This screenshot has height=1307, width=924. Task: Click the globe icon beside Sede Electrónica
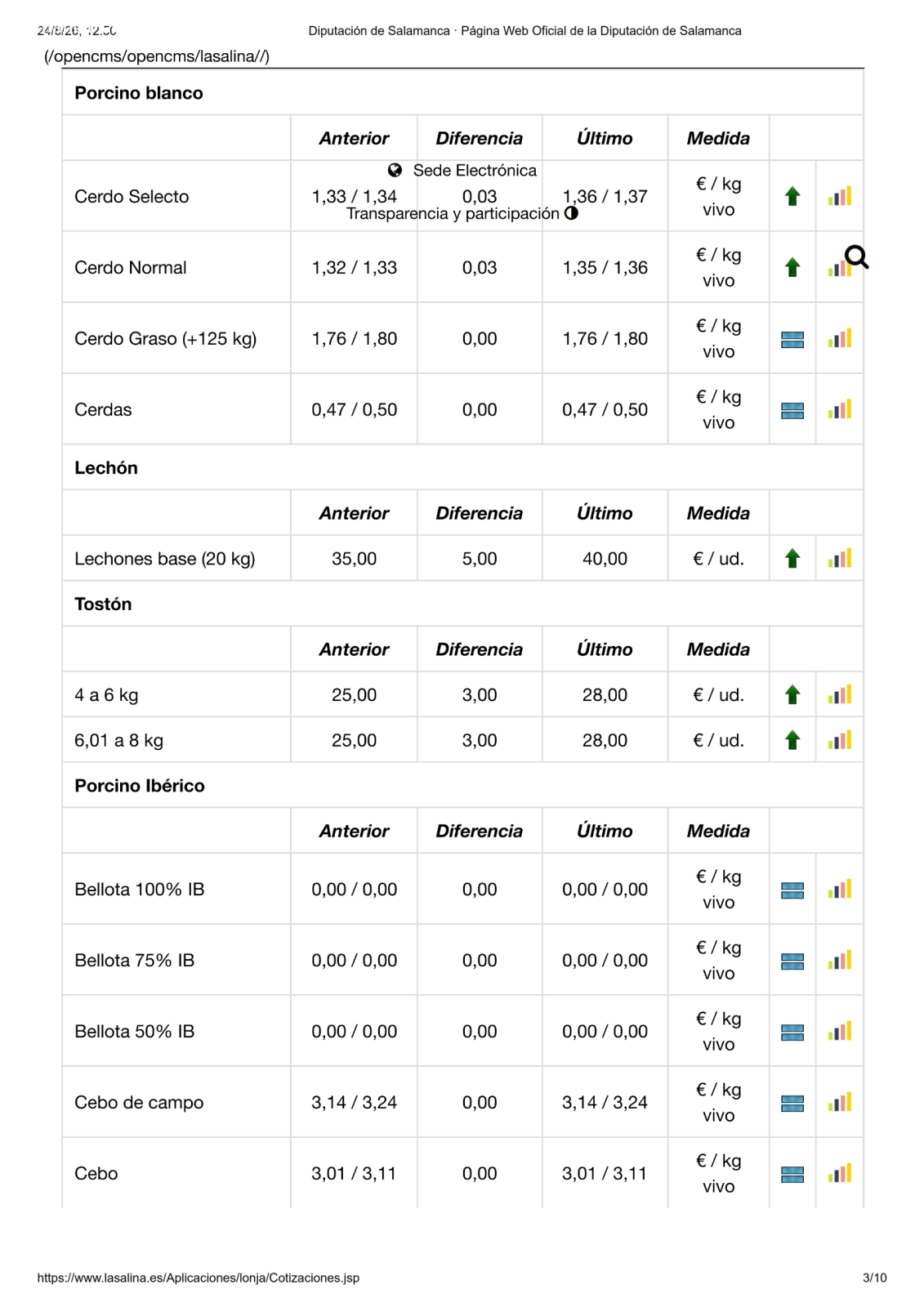tap(395, 170)
